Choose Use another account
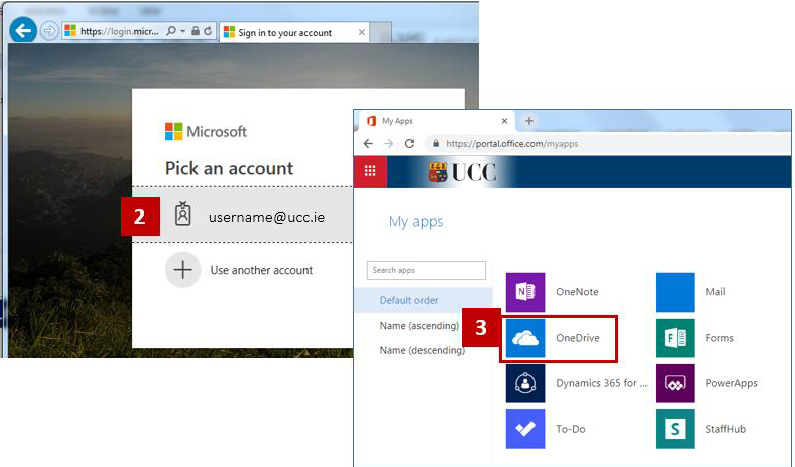 pyautogui.click(x=260, y=270)
